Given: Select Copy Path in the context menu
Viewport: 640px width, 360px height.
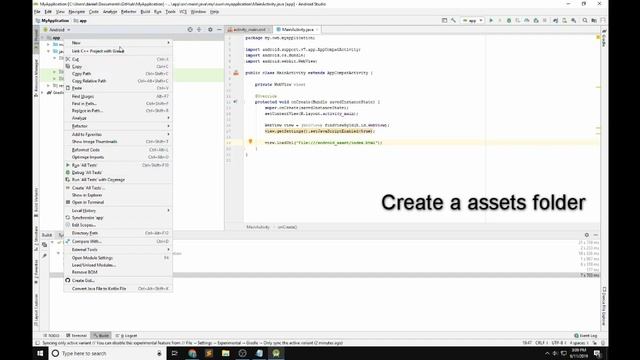Looking at the screenshot, I should click(118, 74).
